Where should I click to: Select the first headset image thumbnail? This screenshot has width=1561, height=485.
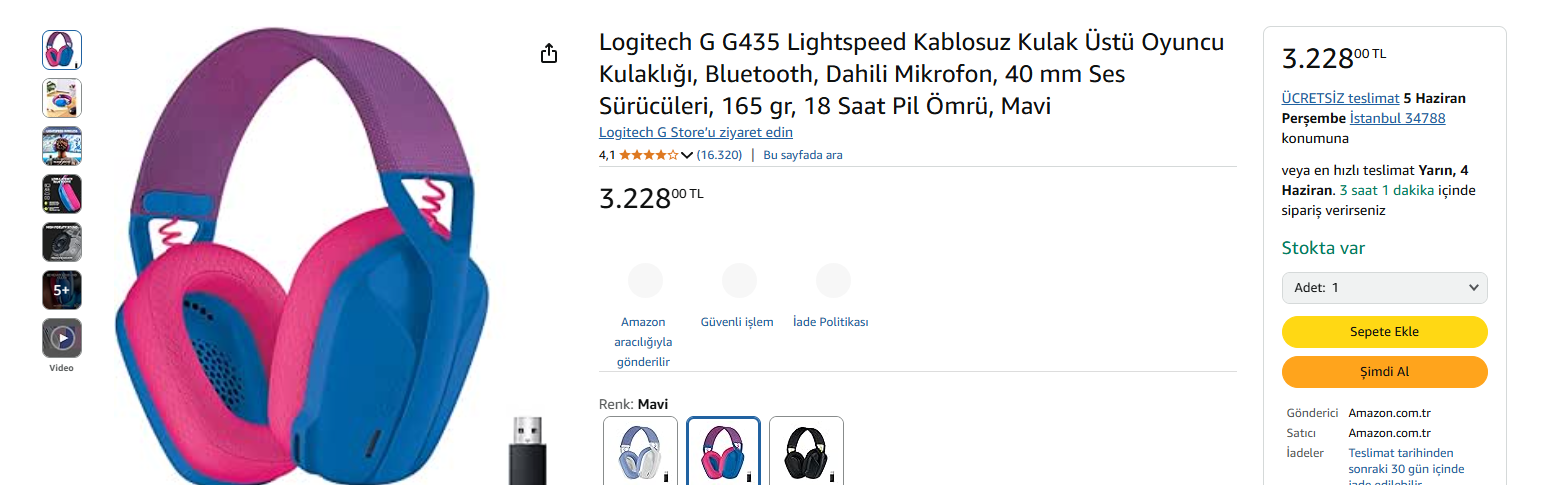click(x=62, y=50)
